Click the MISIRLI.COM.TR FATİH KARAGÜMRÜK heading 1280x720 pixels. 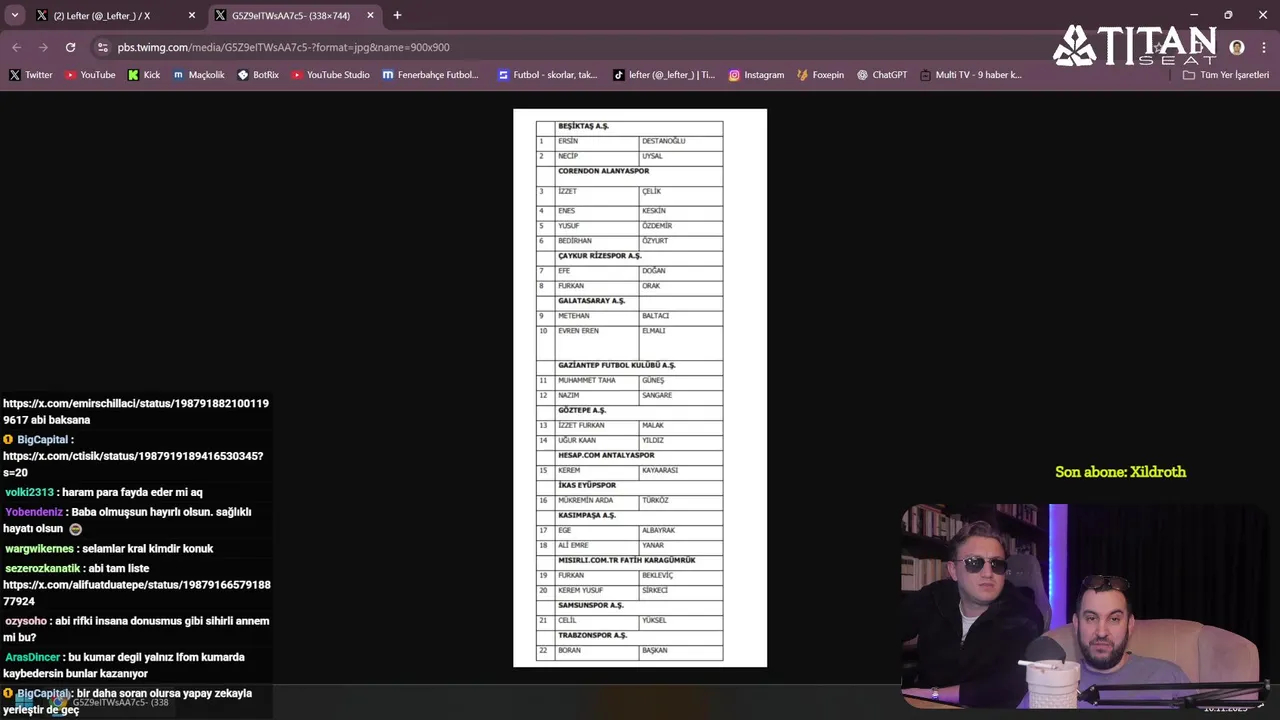[627, 560]
